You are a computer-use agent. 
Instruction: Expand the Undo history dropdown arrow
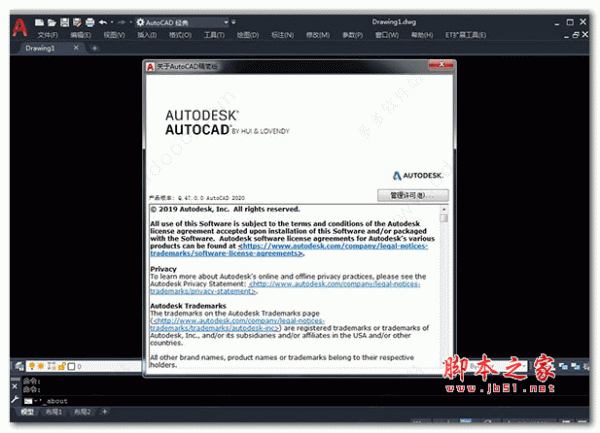click(112, 23)
